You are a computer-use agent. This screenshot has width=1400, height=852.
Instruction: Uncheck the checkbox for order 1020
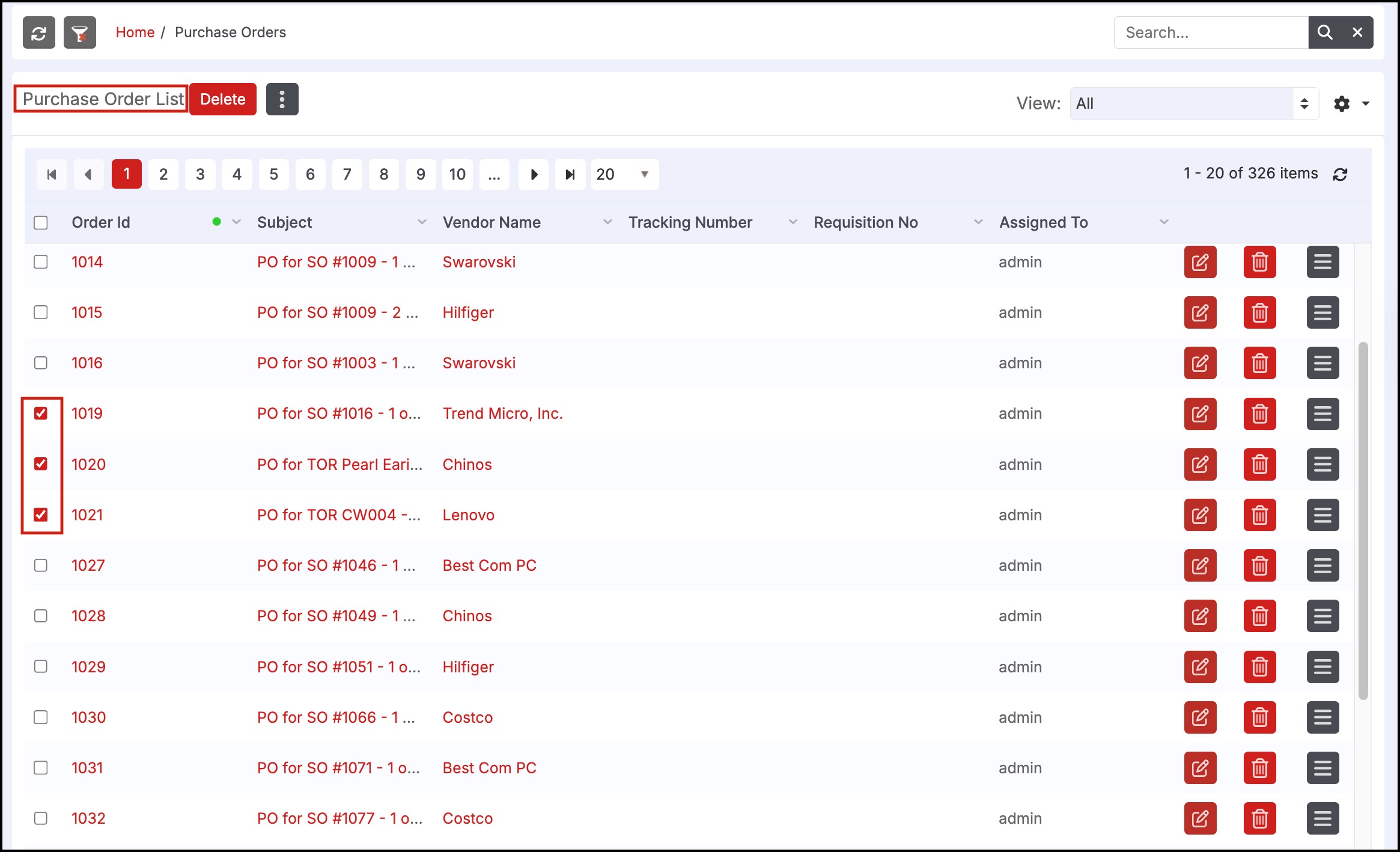[41, 464]
